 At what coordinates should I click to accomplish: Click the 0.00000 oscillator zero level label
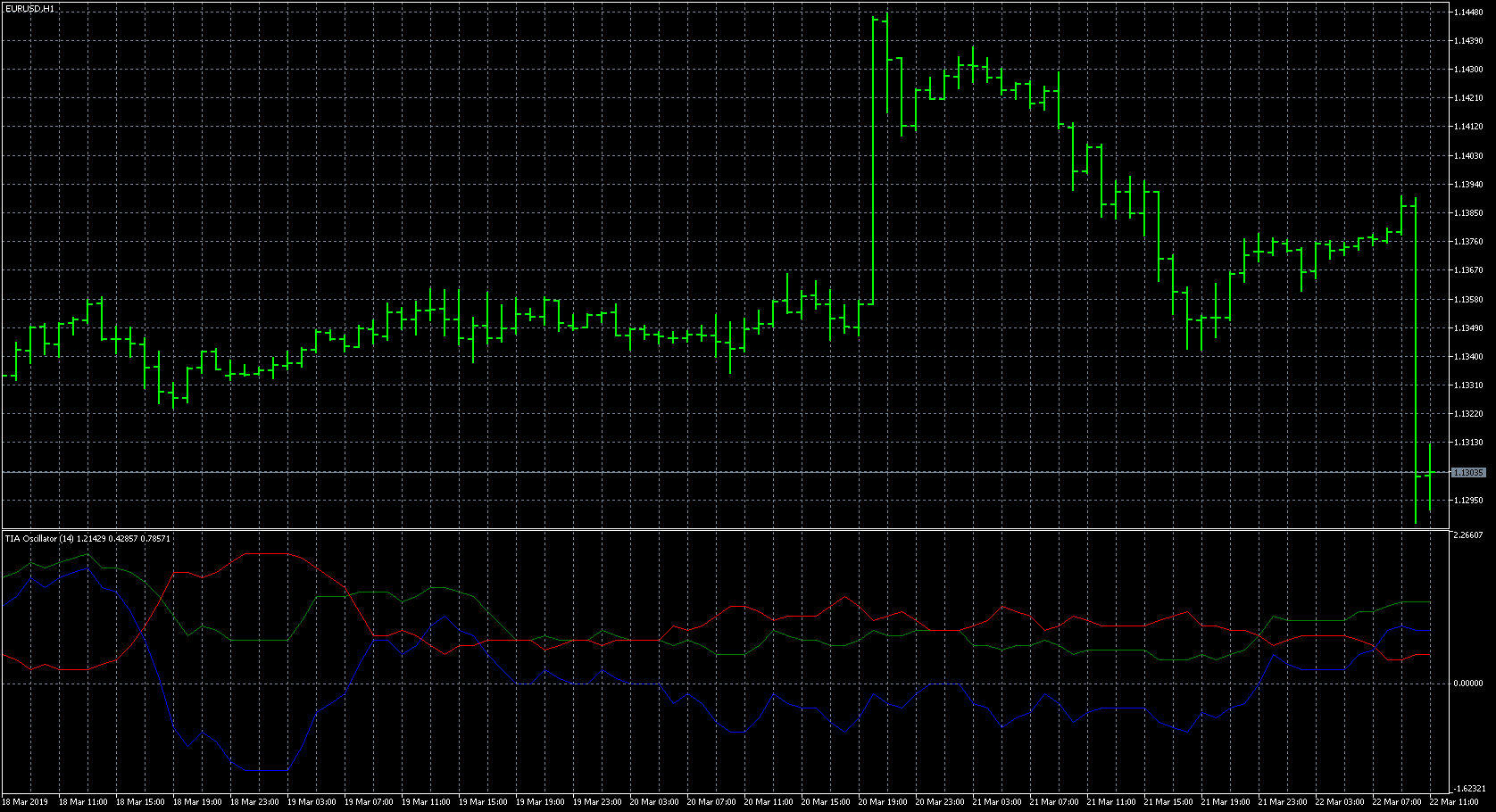[x=1468, y=684]
